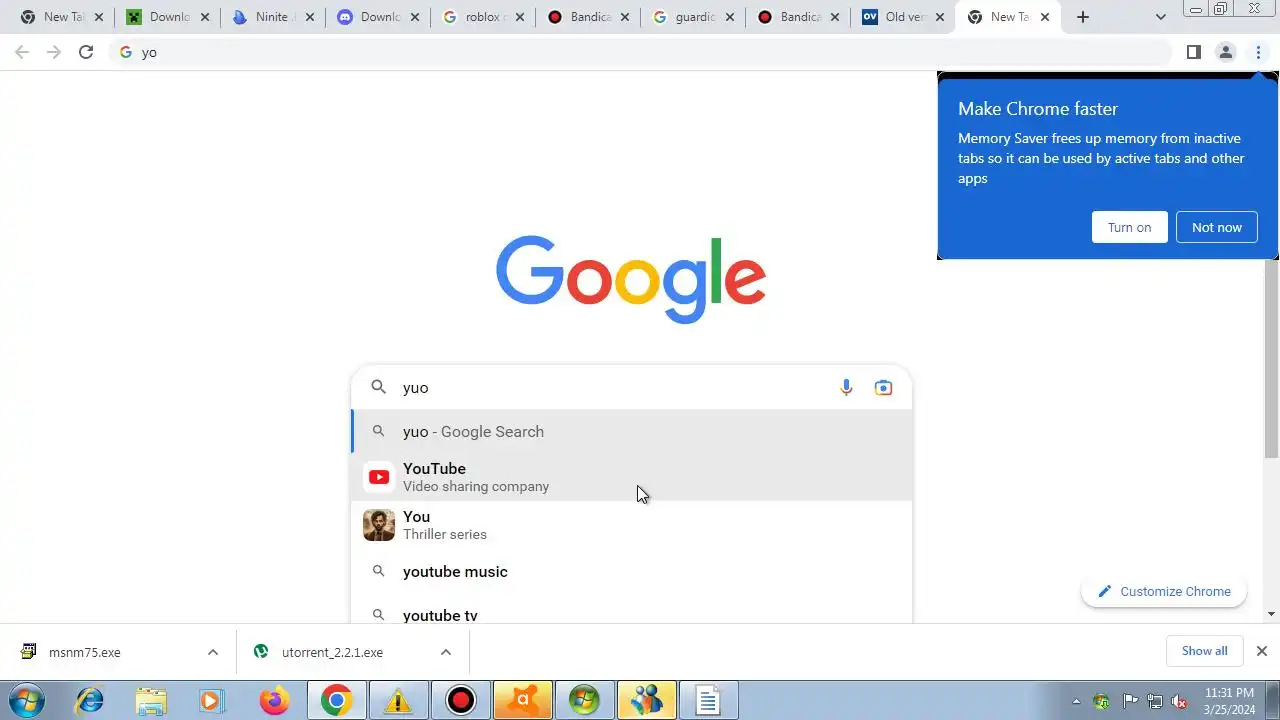
Task: Expand options for utorrent_2.2.1.exe download
Action: [x=445, y=652]
